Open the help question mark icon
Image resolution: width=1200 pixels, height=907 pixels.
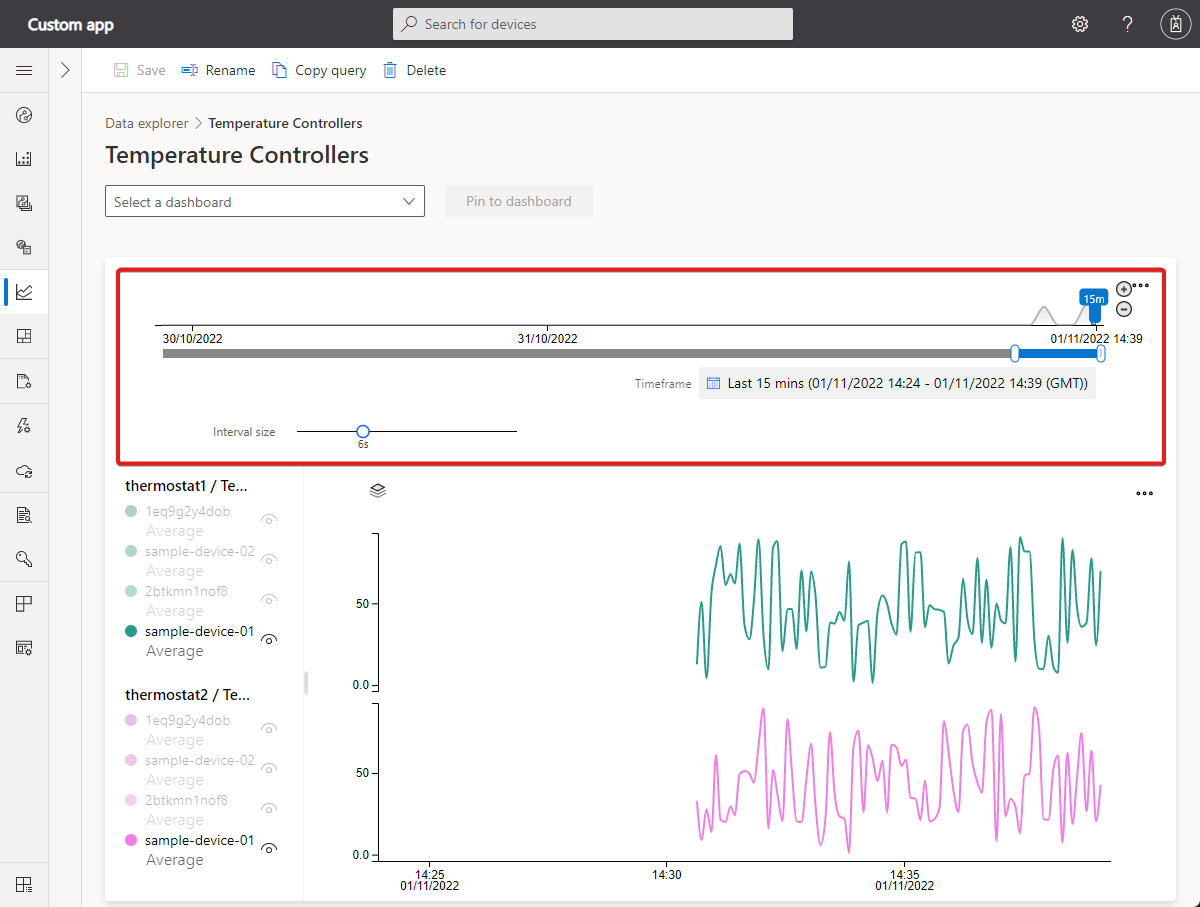[1127, 24]
